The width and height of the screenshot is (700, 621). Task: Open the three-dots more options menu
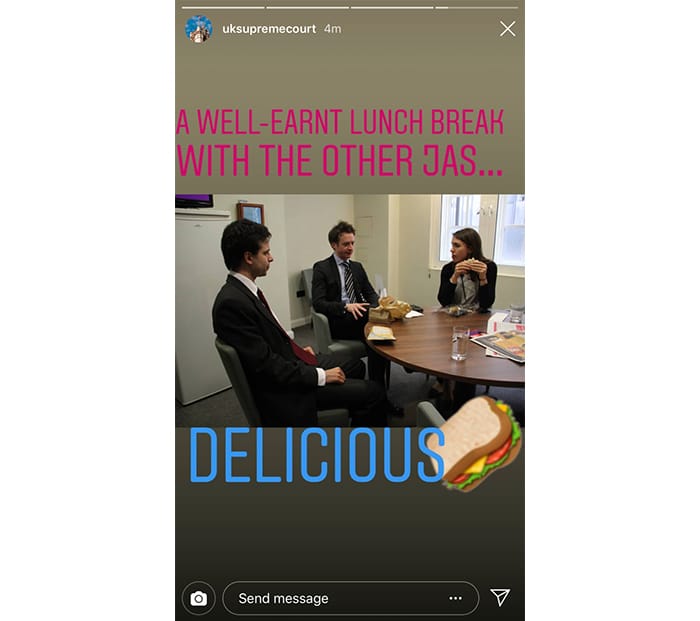tap(455, 598)
